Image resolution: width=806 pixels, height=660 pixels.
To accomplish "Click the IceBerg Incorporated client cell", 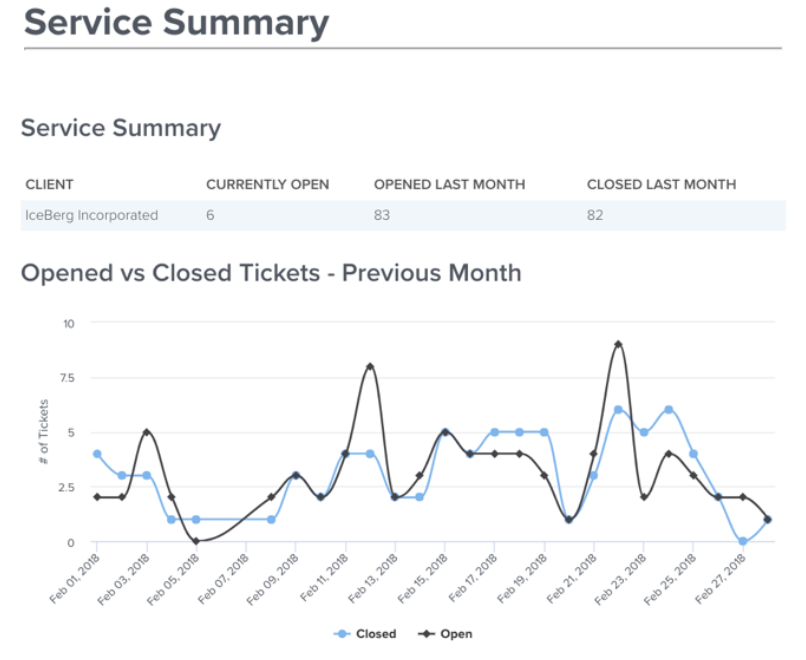I will 91,215.
